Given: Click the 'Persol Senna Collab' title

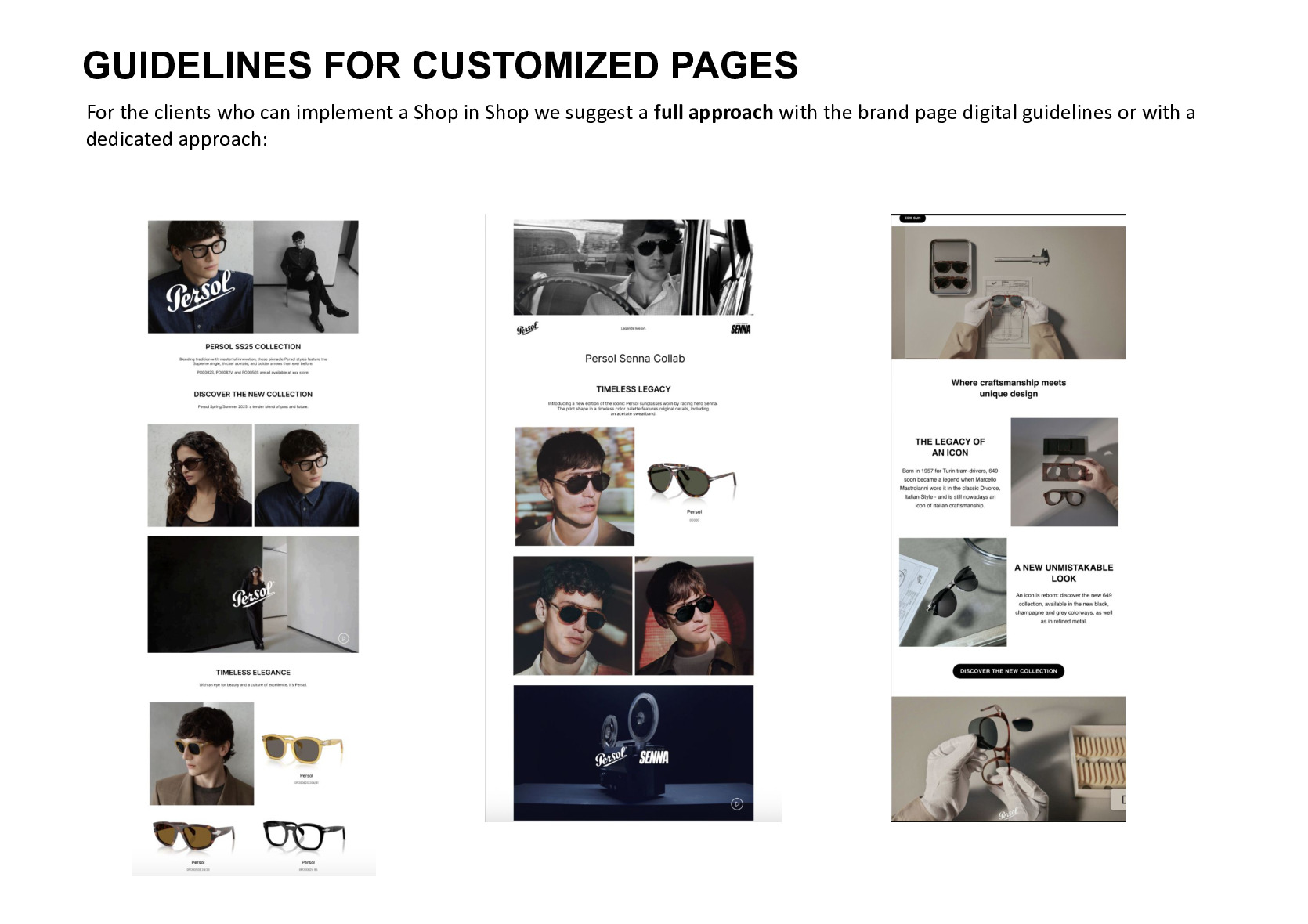Looking at the screenshot, I should pos(635,359).
